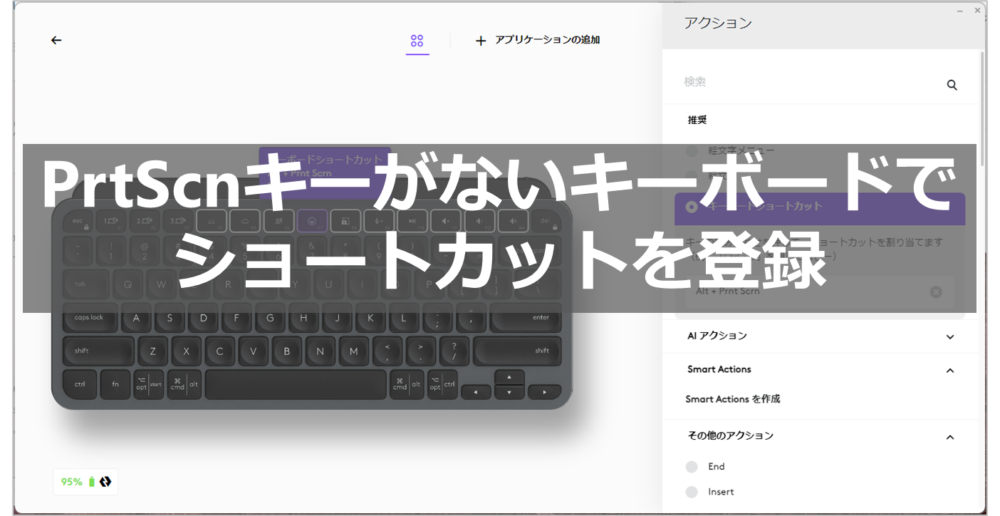Expand the AI アクション section
Image resolution: width=1000 pixels, height=516 pixels.
[950, 337]
